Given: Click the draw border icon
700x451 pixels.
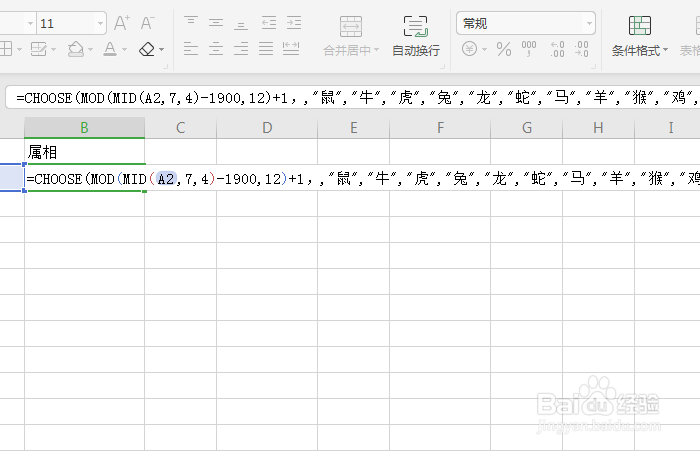Looking at the screenshot, I should point(39,49).
